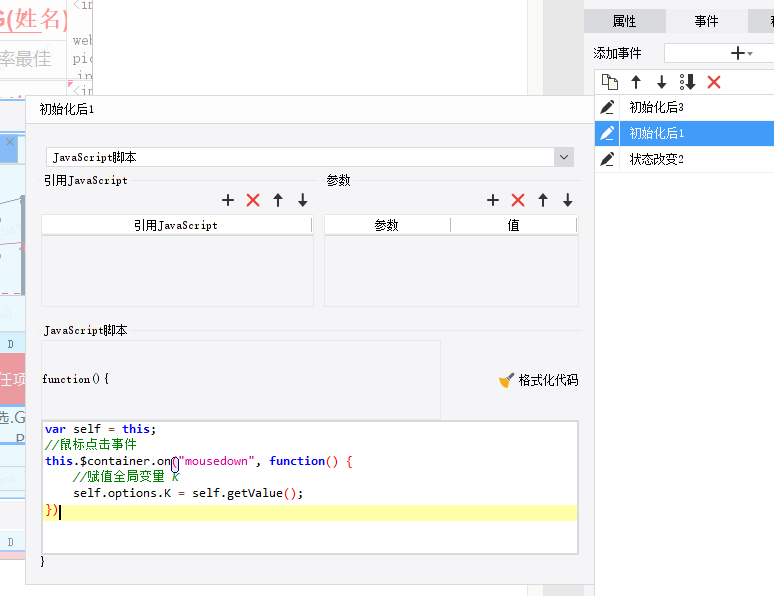Click the 初始化后1 dialog title
Viewport: 774px width, 596px height.
[x=67, y=109]
